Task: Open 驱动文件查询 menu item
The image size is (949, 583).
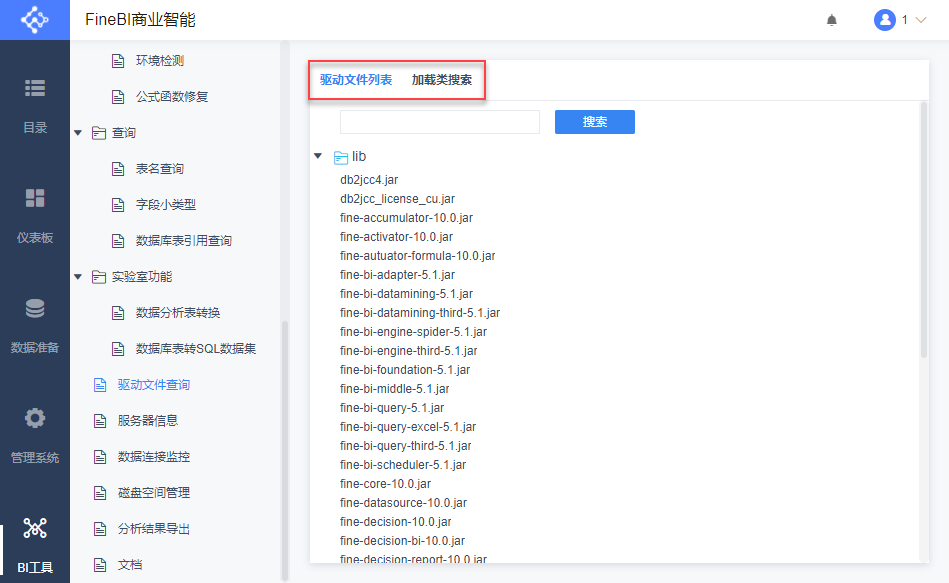Action: pyautogui.click(x=154, y=385)
